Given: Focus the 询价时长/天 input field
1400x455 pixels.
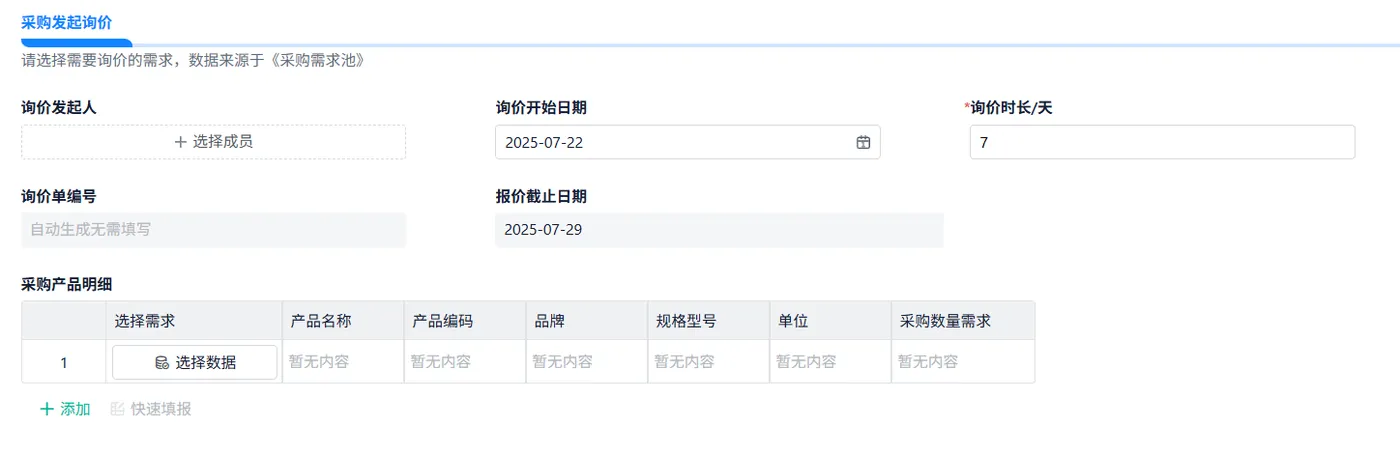Looking at the screenshot, I should pos(1162,142).
